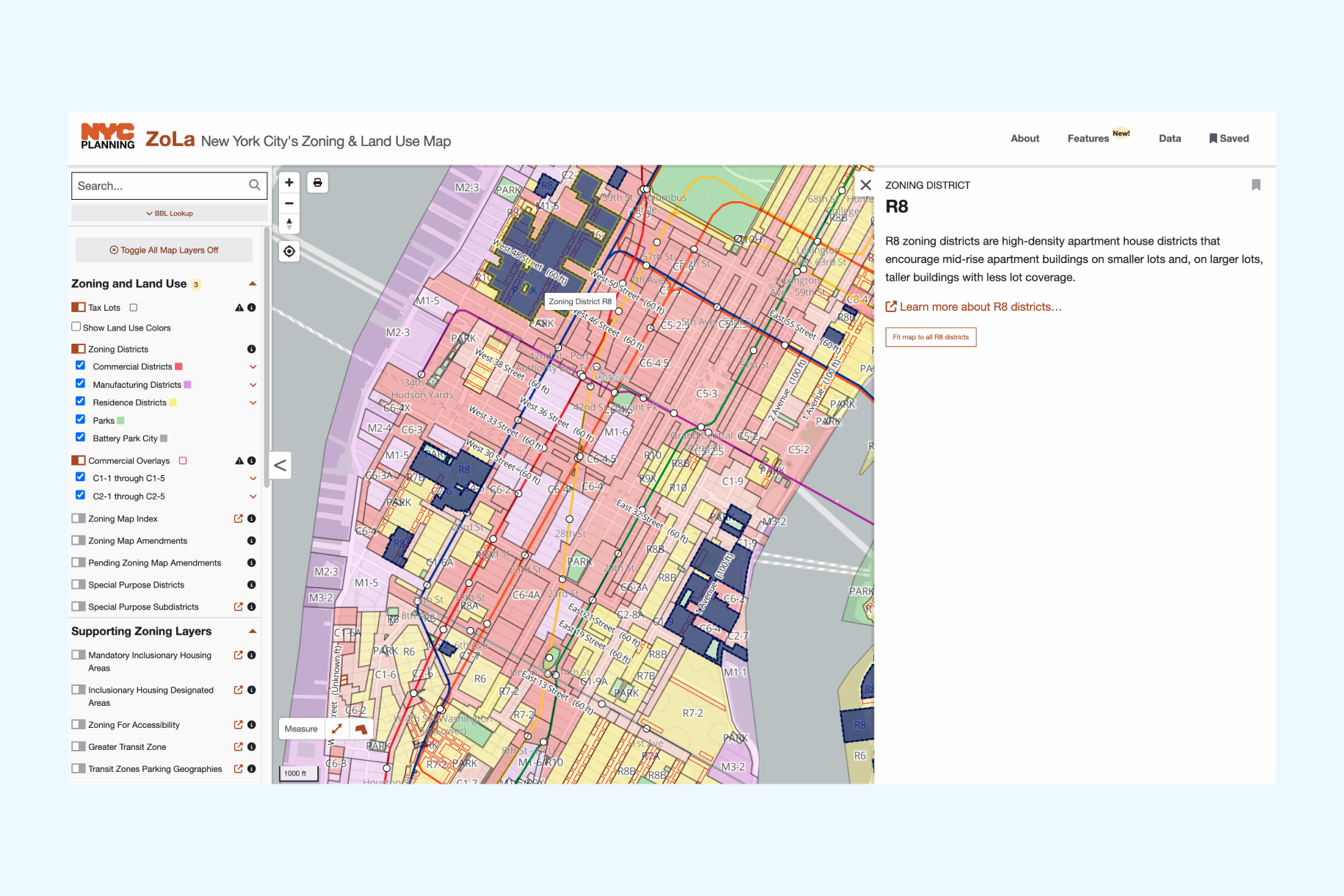The image size is (1344, 896).
Task: Expand Manufacturing Districts chevron
Action: [x=253, y=385]
